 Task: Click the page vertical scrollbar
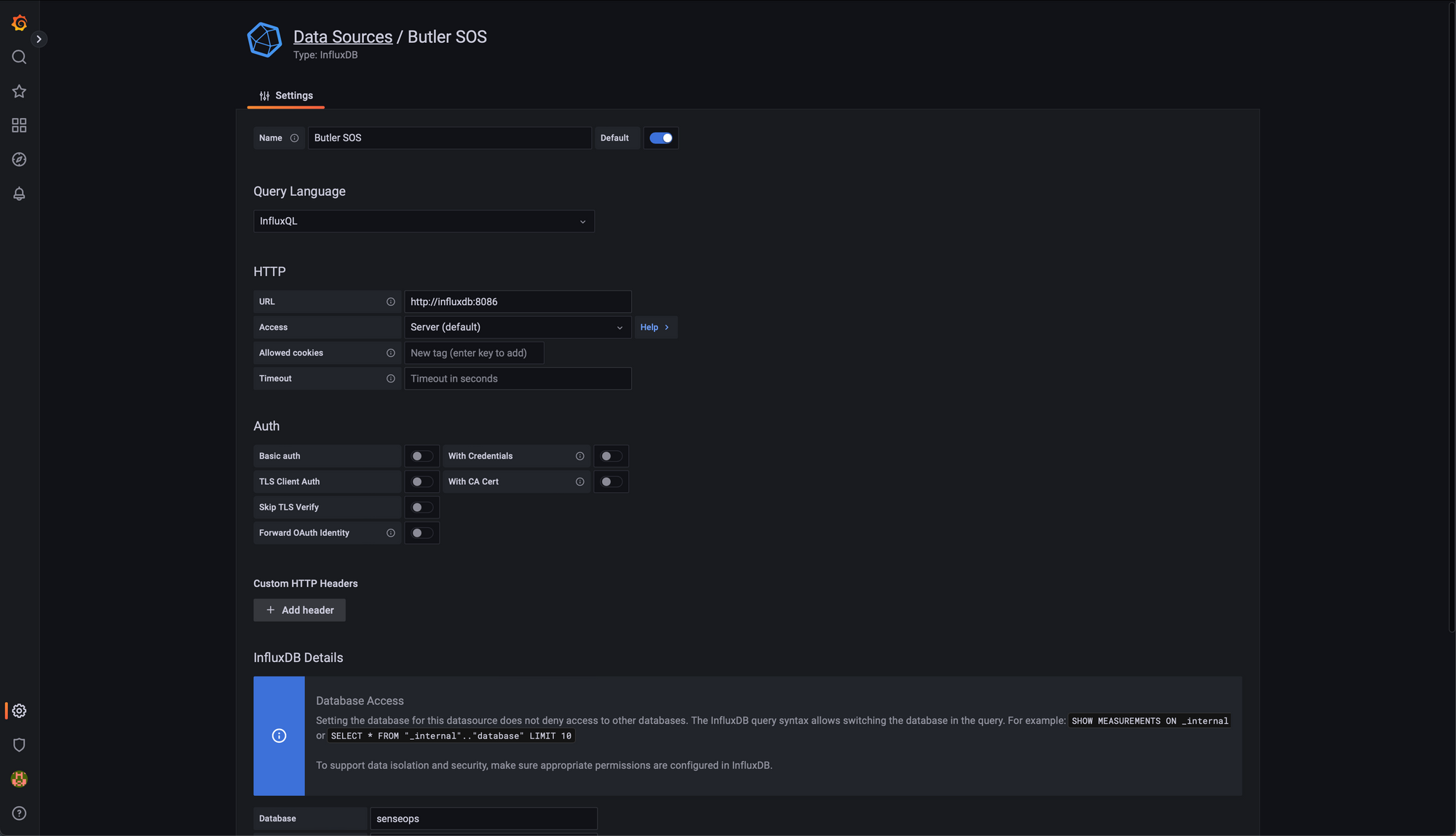1452,317
